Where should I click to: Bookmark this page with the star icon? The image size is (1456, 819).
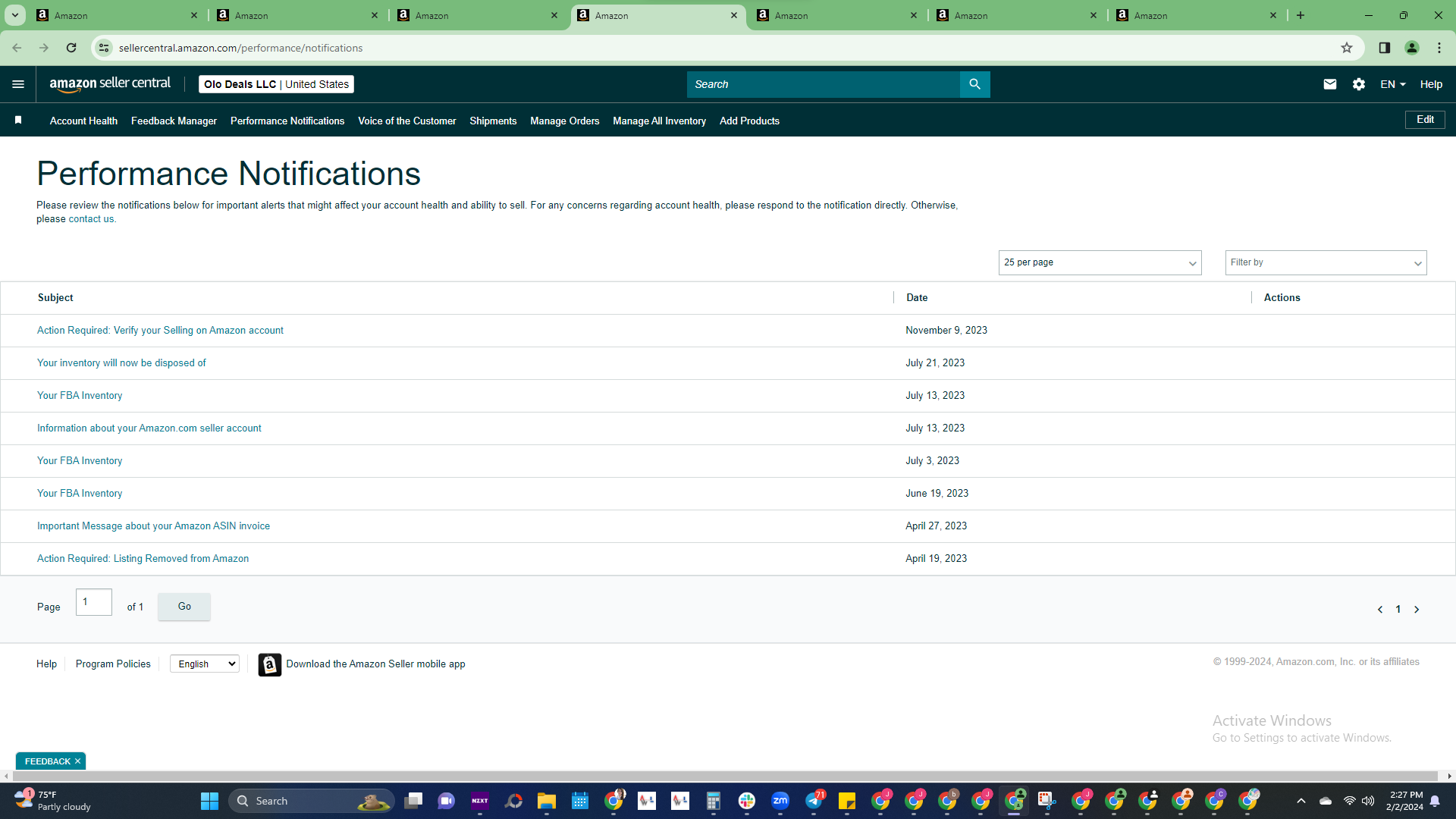1347,48
